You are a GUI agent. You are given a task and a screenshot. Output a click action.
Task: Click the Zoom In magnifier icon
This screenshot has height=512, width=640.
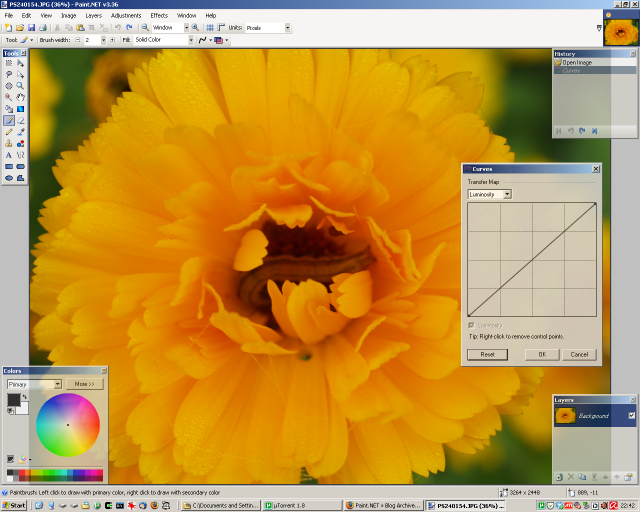(x=195, y=28)
